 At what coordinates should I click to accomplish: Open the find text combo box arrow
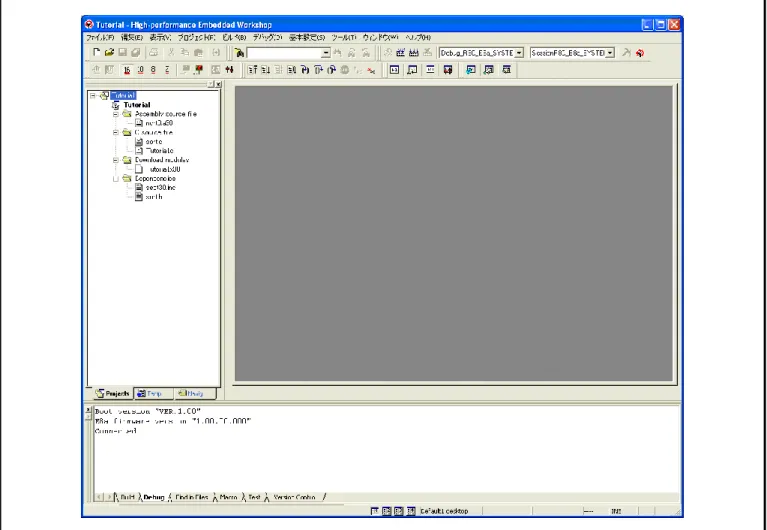[326, 53]
